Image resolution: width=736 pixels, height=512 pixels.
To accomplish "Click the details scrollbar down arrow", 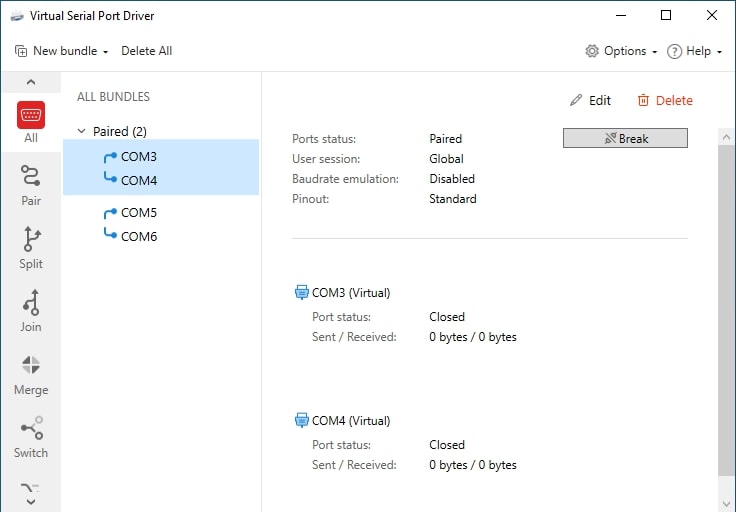I will (x=726, y=504).
